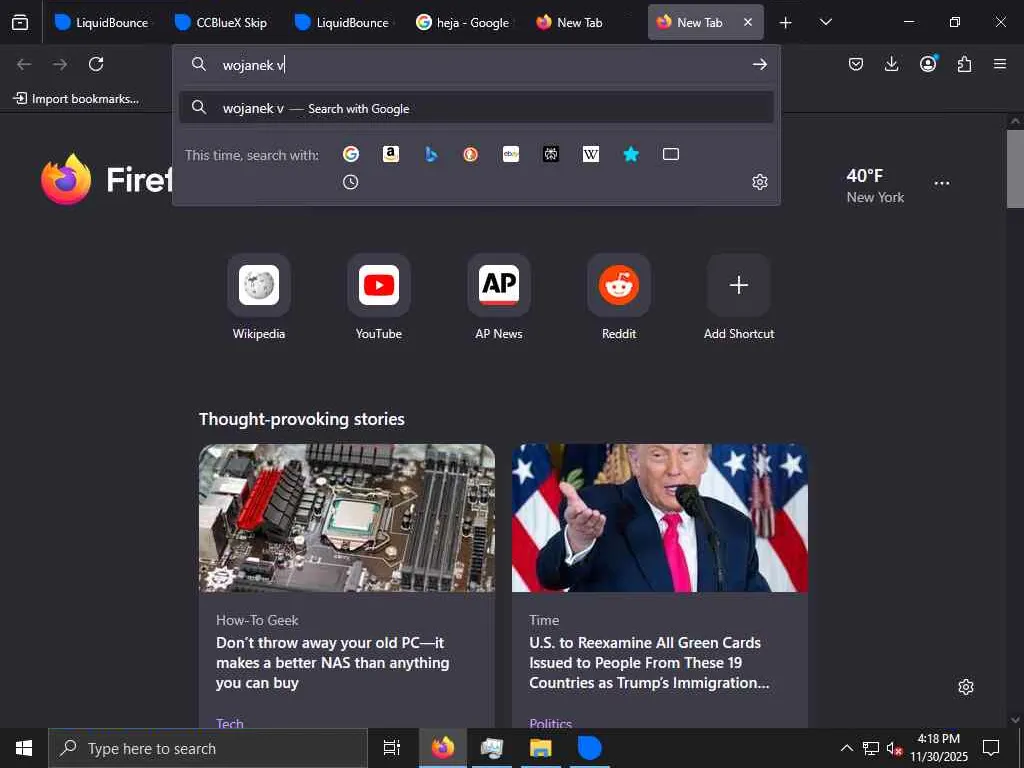
Task: Open weather widget three-dot menu
Action: (x=942, y=184)
